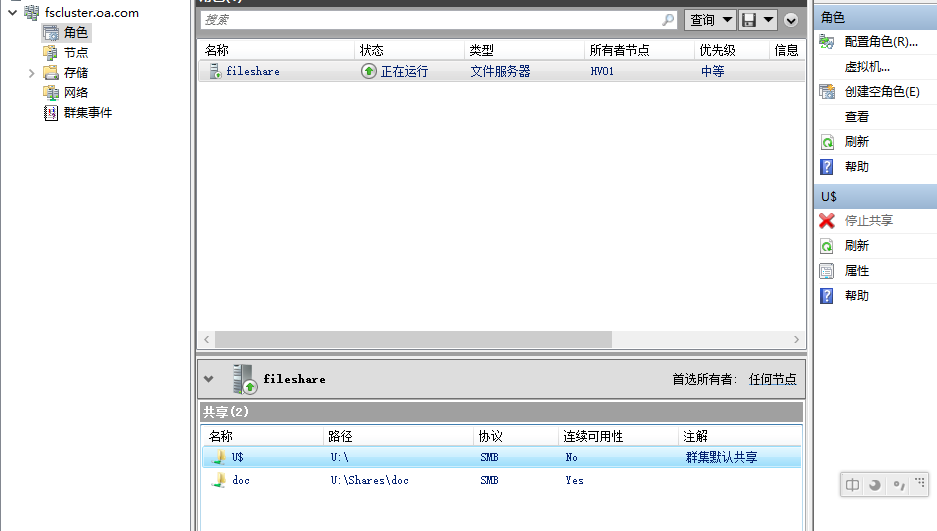Click 刷新 under the 角色 section
Image resolution: width=937 pixels, height=531 pixels.
[856, 142]
